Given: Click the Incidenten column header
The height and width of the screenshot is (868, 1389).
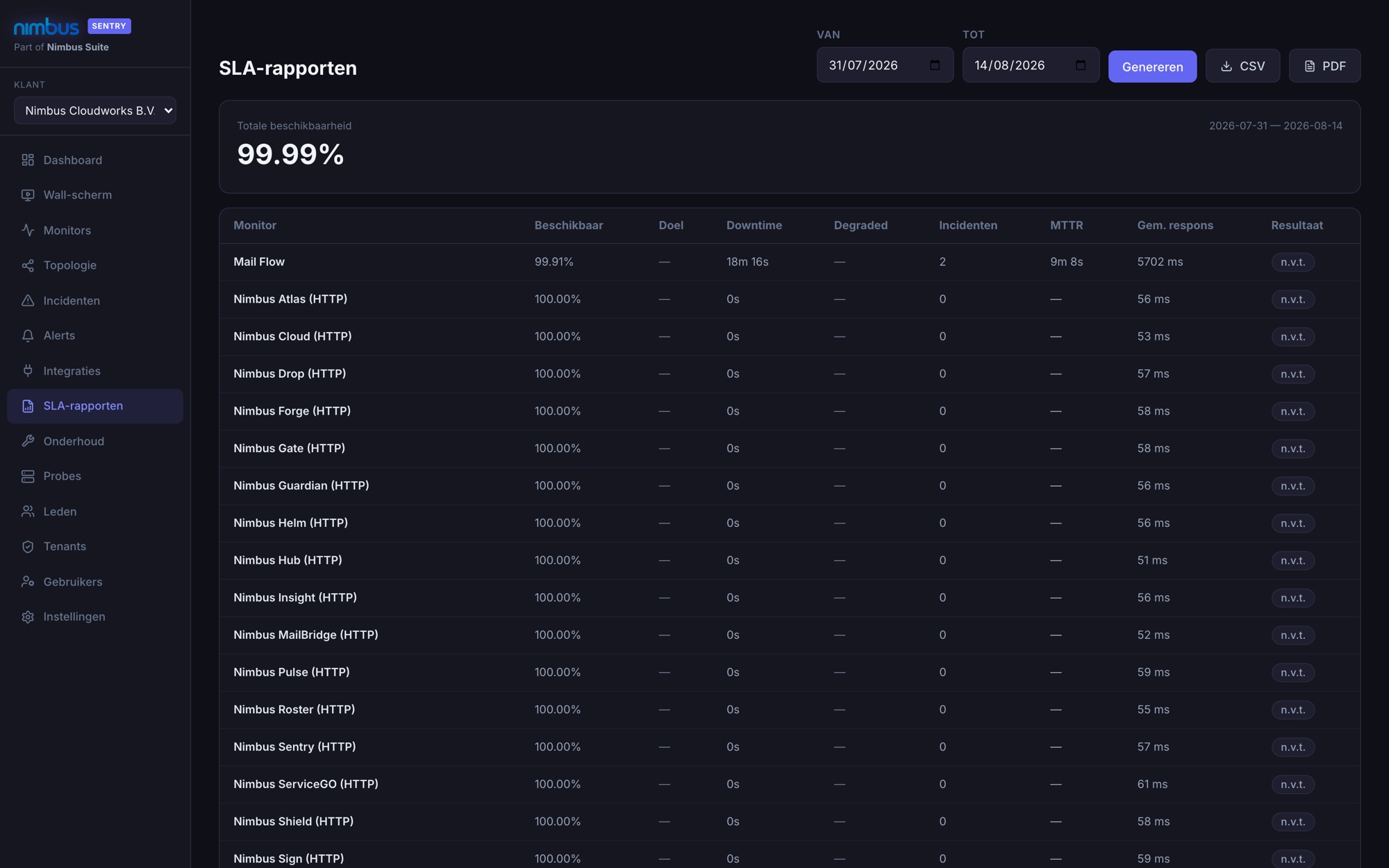Looking at the screenshot, I should 968,226.
